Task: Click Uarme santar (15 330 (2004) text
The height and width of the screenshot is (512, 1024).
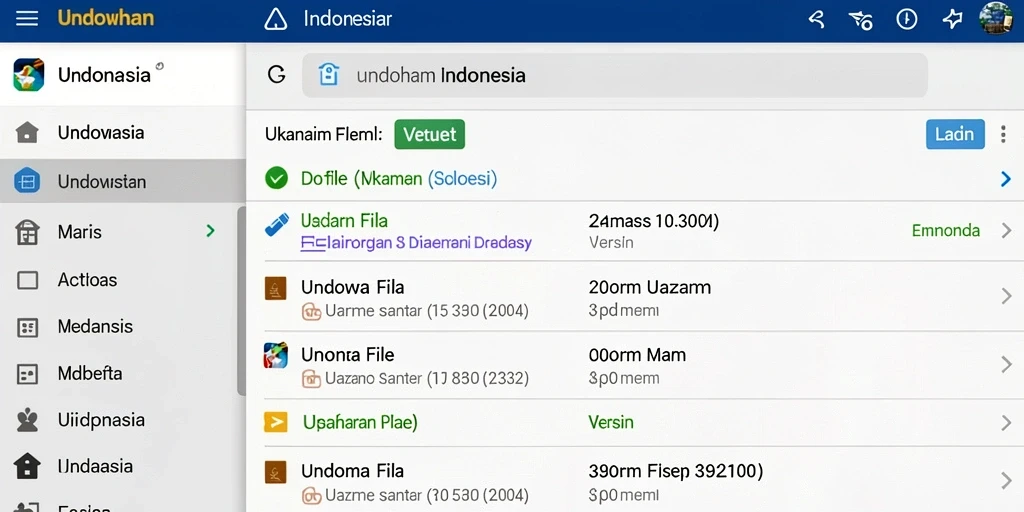Action: coord(426,312)
